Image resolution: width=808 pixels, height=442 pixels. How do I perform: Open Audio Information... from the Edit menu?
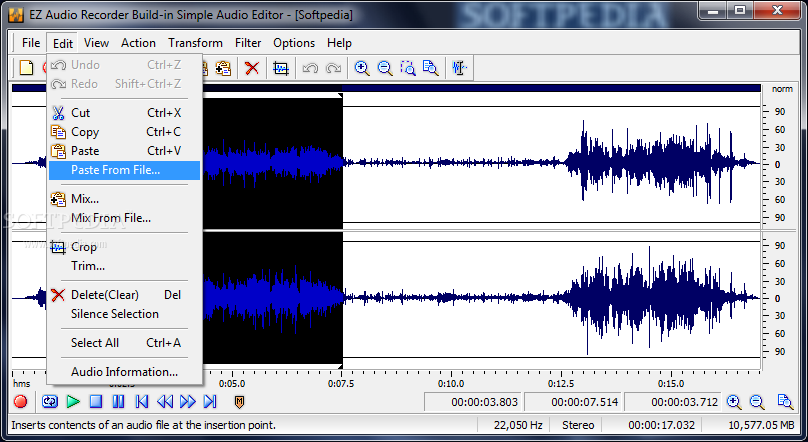coord(124,371)
